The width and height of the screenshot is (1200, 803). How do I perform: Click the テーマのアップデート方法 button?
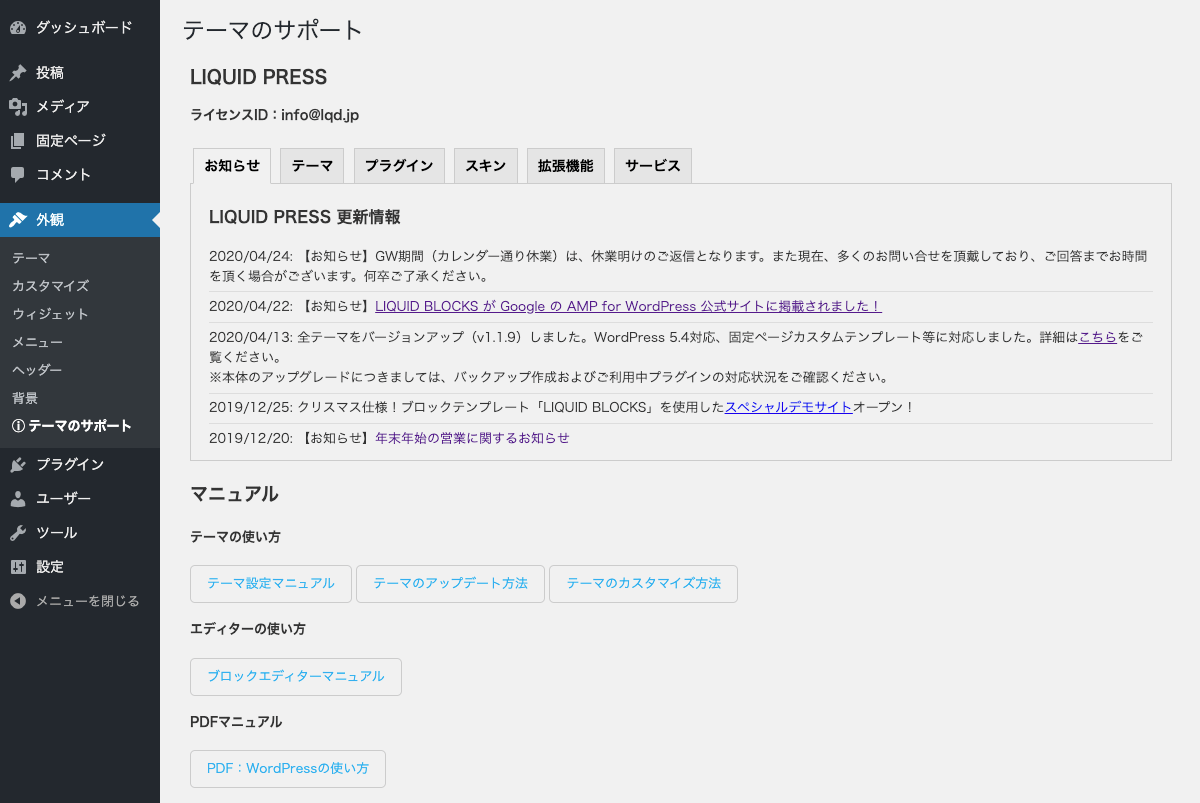(450, 584)
